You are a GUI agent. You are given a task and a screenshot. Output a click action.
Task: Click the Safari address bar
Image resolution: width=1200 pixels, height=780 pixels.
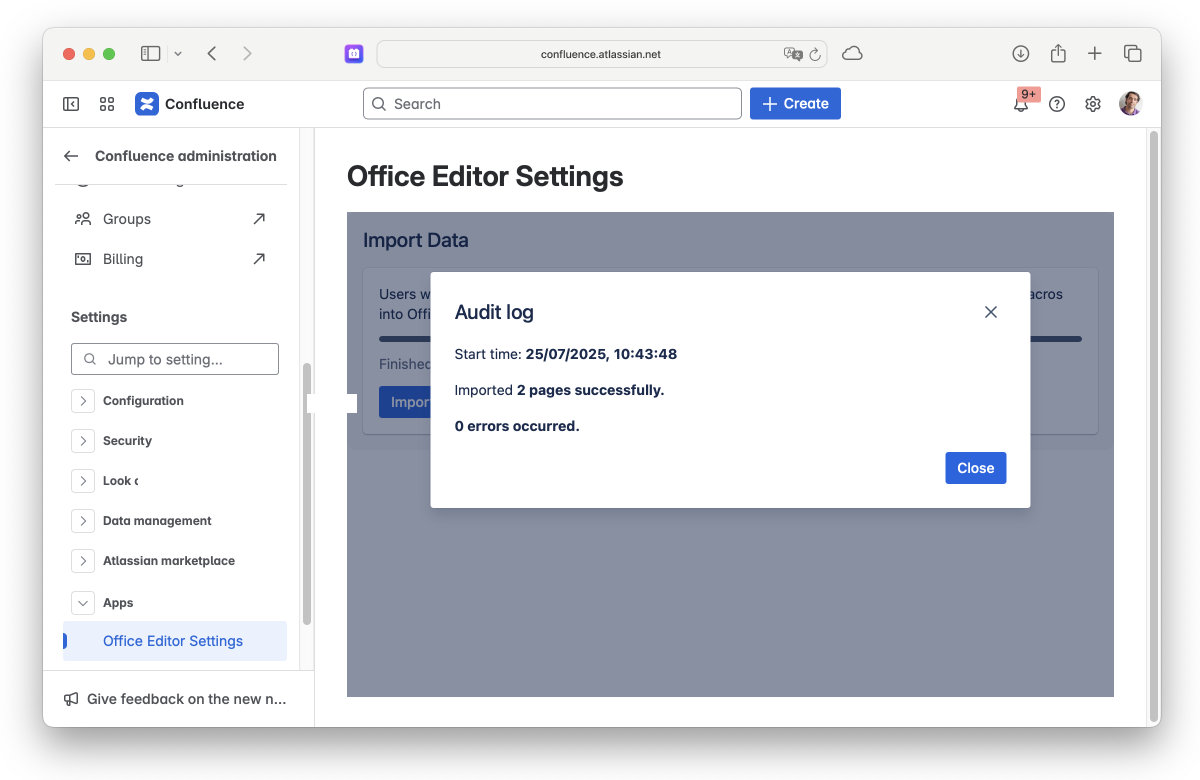(x=601, y=54)
